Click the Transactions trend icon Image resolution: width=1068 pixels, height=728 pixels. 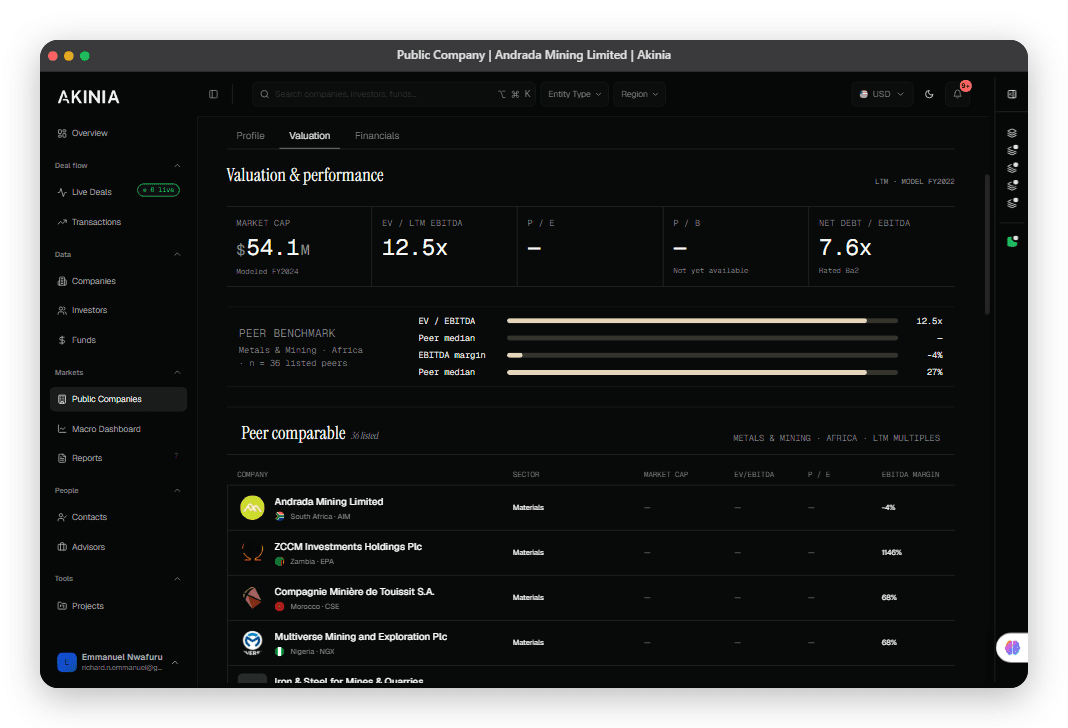point(62,222)
